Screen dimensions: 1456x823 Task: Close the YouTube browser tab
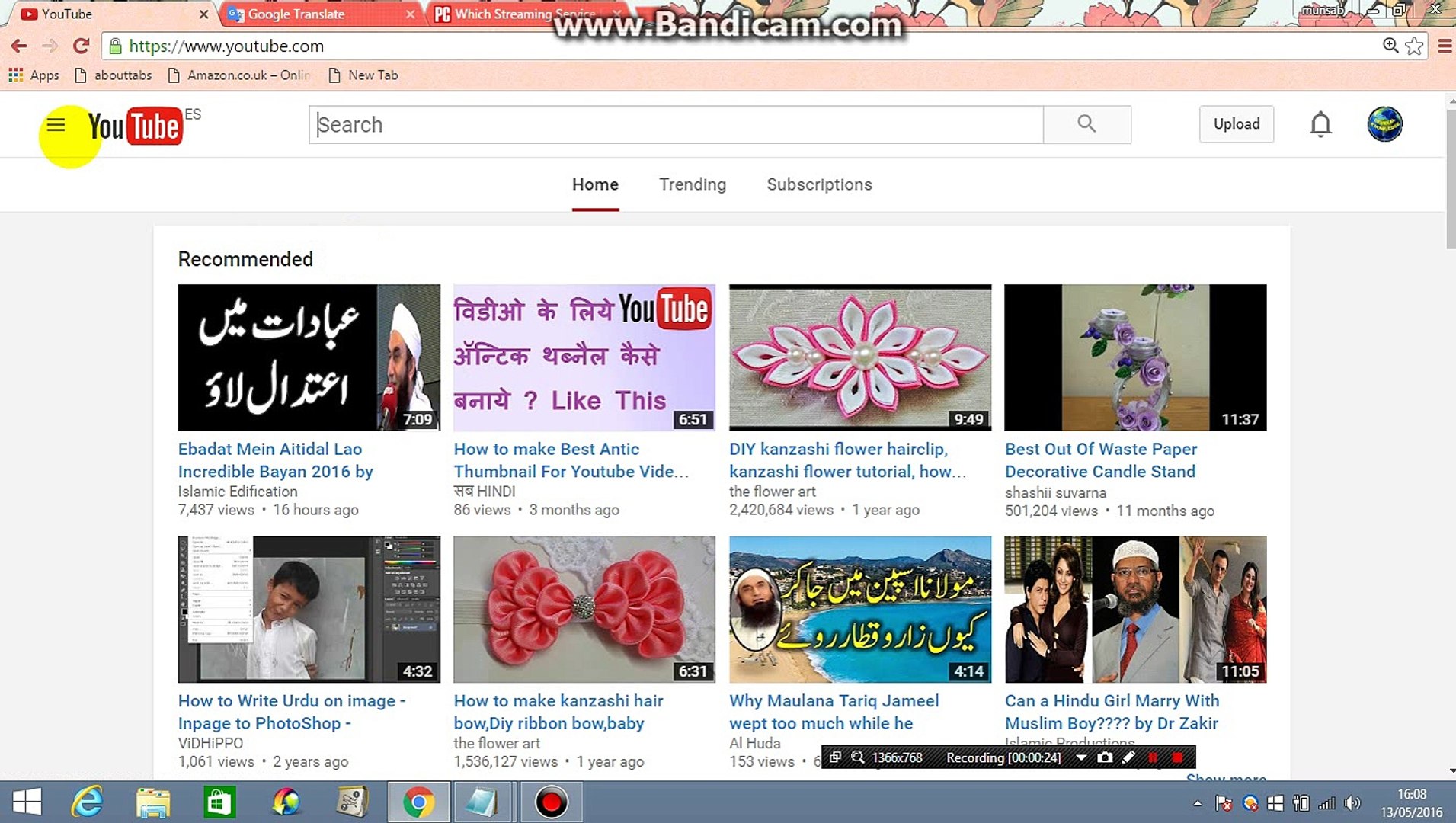203,14
